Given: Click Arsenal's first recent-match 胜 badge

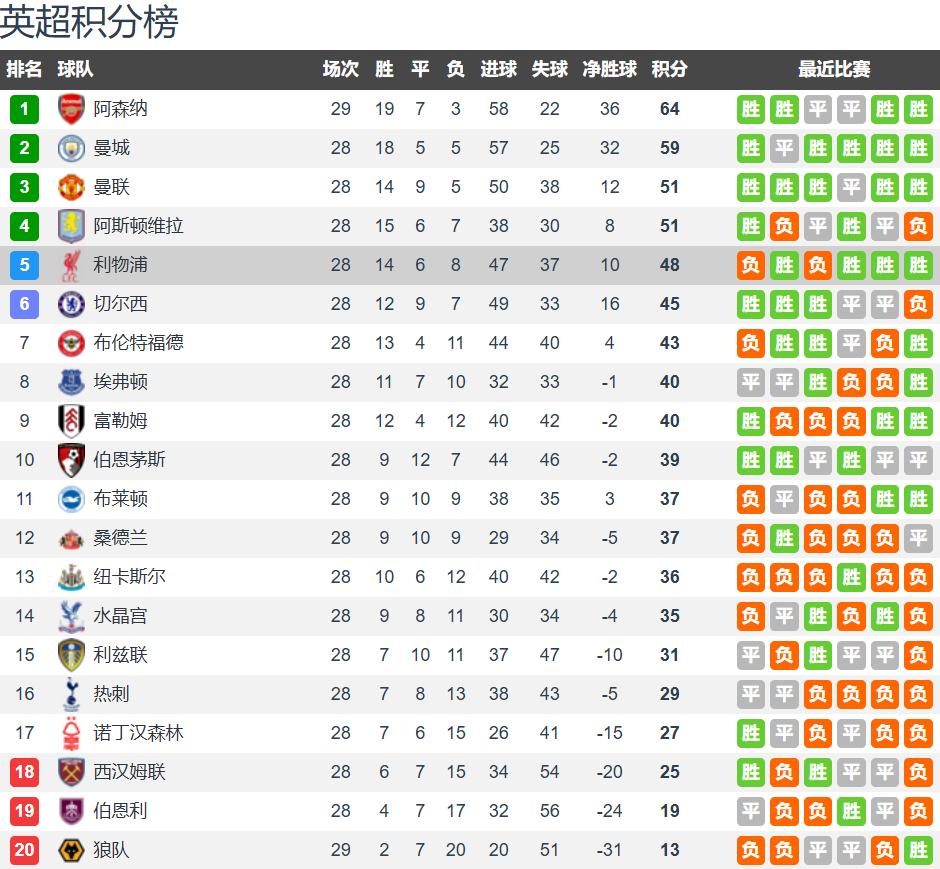Looking at the screenshot, I should click(x=751, y=109).
